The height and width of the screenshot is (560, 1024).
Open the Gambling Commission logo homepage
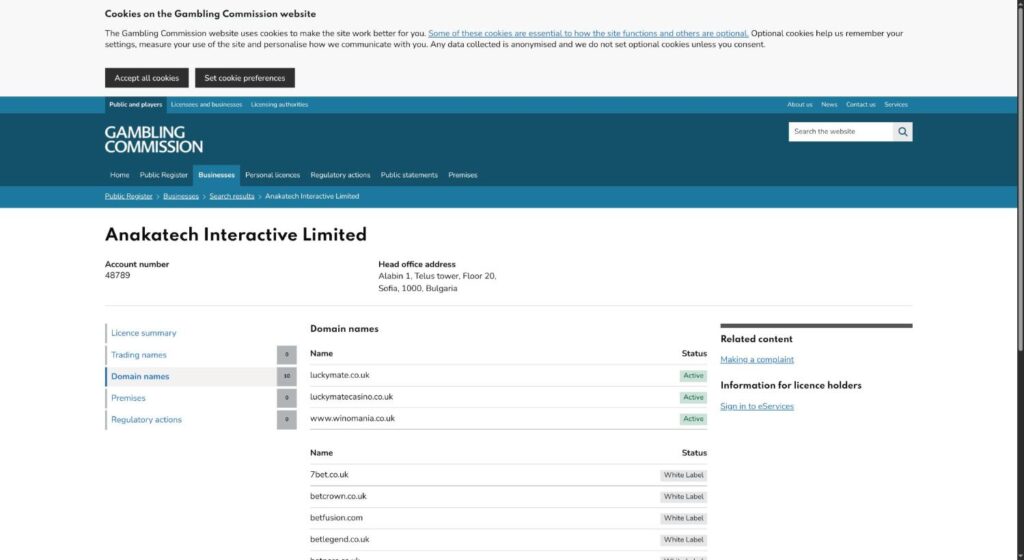click(x=153, y=140)
